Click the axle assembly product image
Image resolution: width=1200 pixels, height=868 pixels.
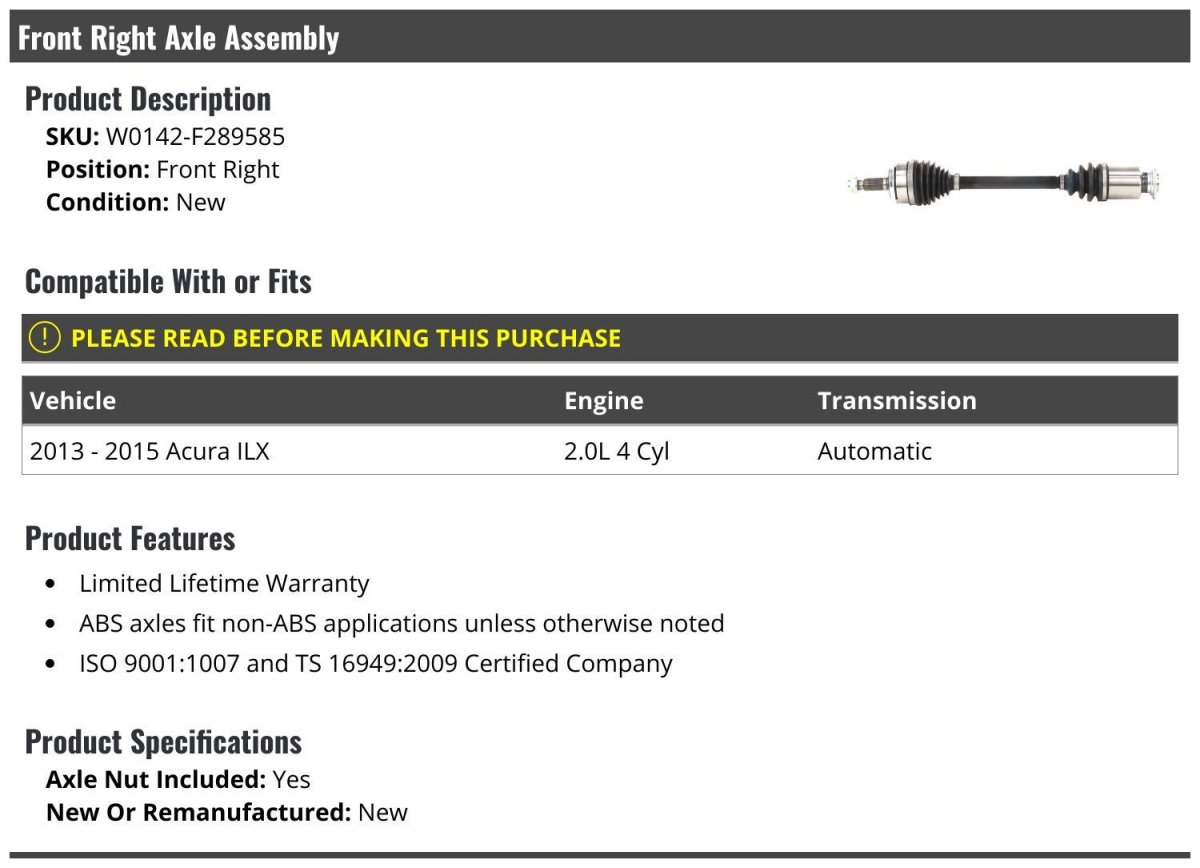pos(1003,183)
